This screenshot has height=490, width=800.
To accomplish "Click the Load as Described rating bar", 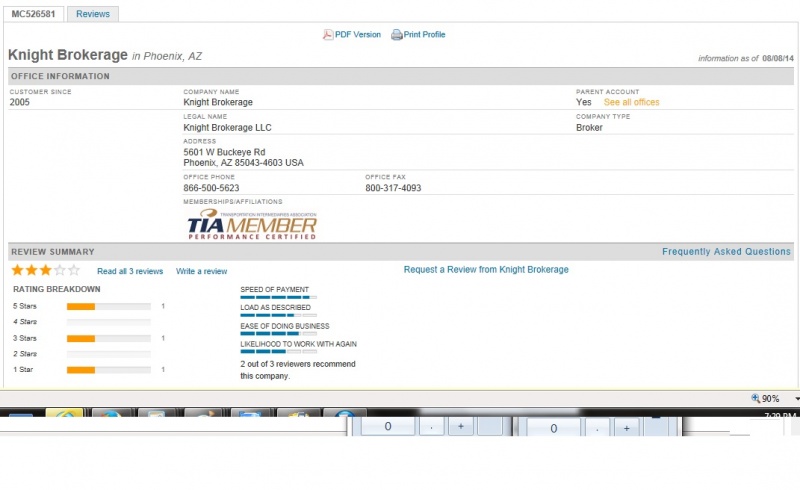I will pos(279,315).
